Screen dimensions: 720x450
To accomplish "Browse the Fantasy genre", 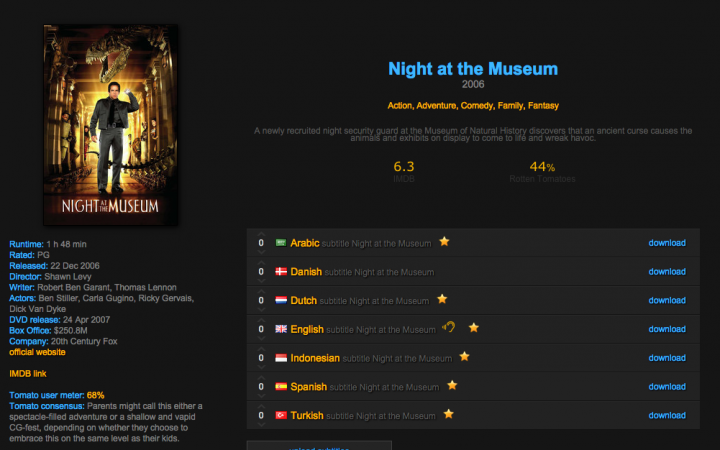I will (543, 106).
